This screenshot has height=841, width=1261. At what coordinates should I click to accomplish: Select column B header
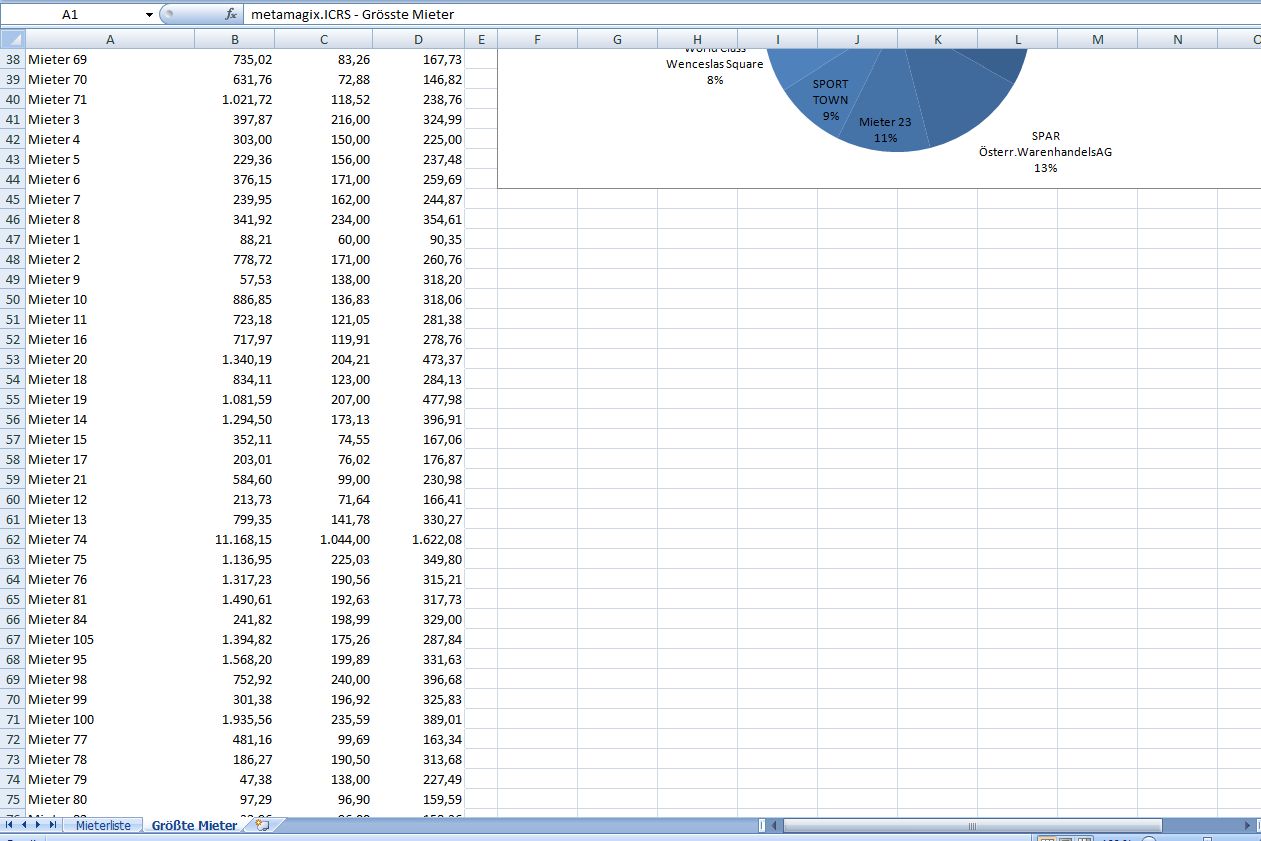tap(234, 39)
